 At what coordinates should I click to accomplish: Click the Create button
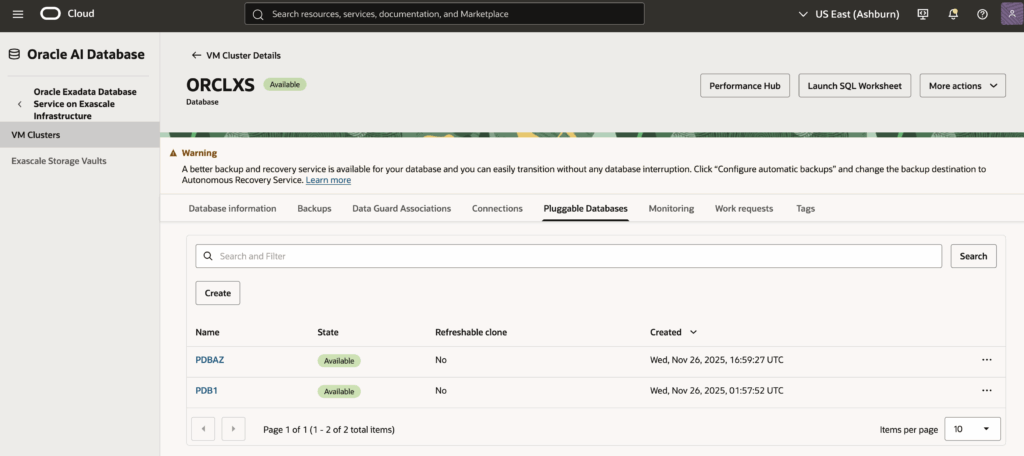tap(217, 293)
